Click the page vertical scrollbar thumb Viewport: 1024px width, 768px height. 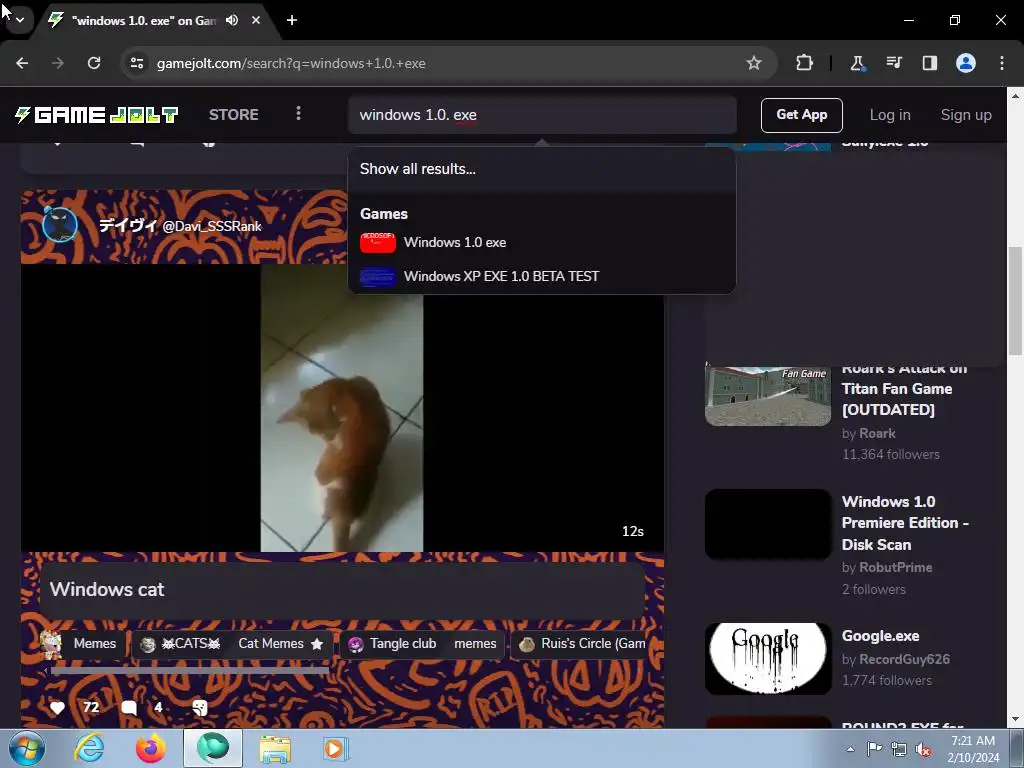tap(1015, 300)
